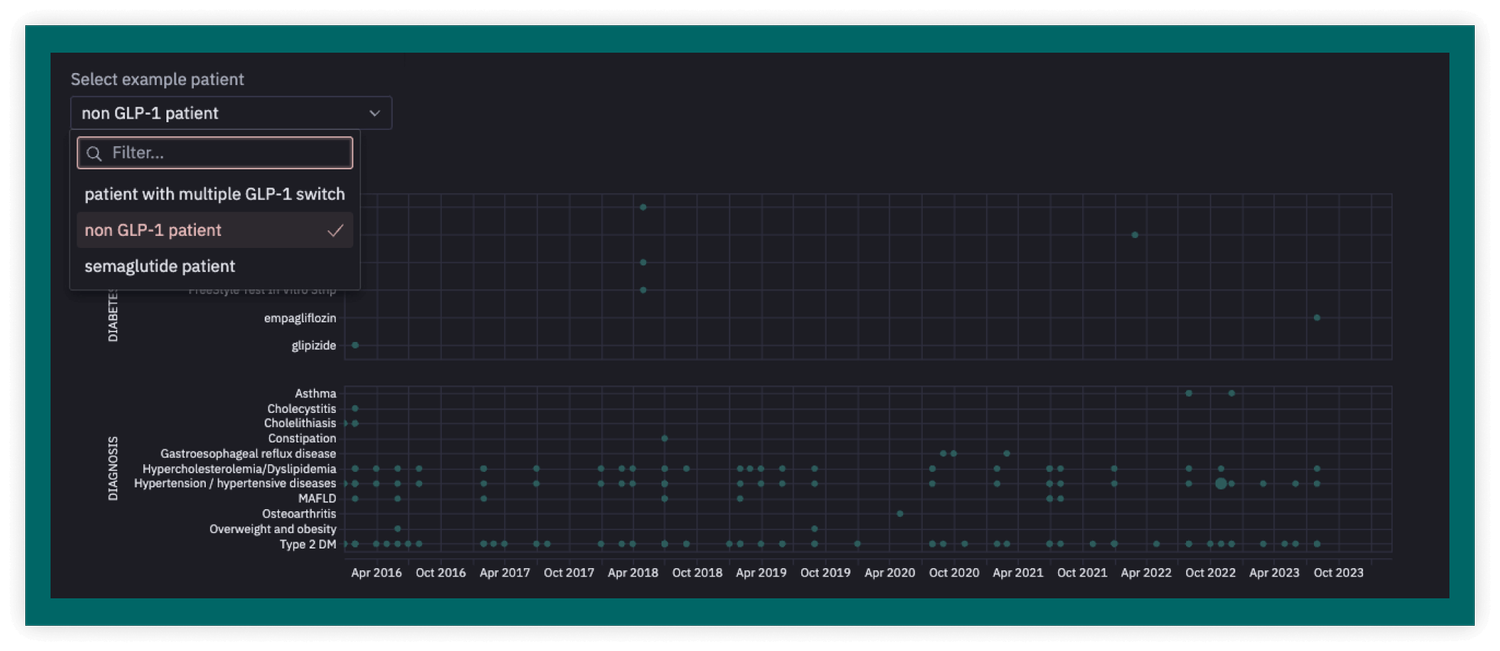Choose patient with multiple GLP-1 switch
The image size is (1500, 651).
click(x=215, y=194)
